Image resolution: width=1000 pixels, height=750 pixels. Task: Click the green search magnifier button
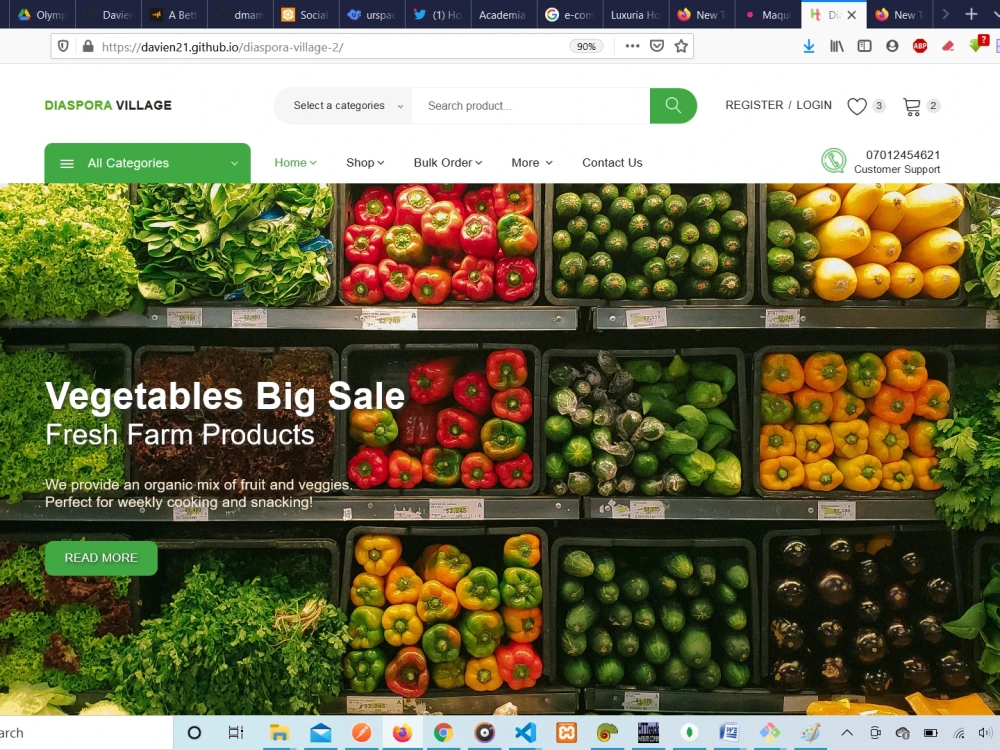[x=673, y=105]
